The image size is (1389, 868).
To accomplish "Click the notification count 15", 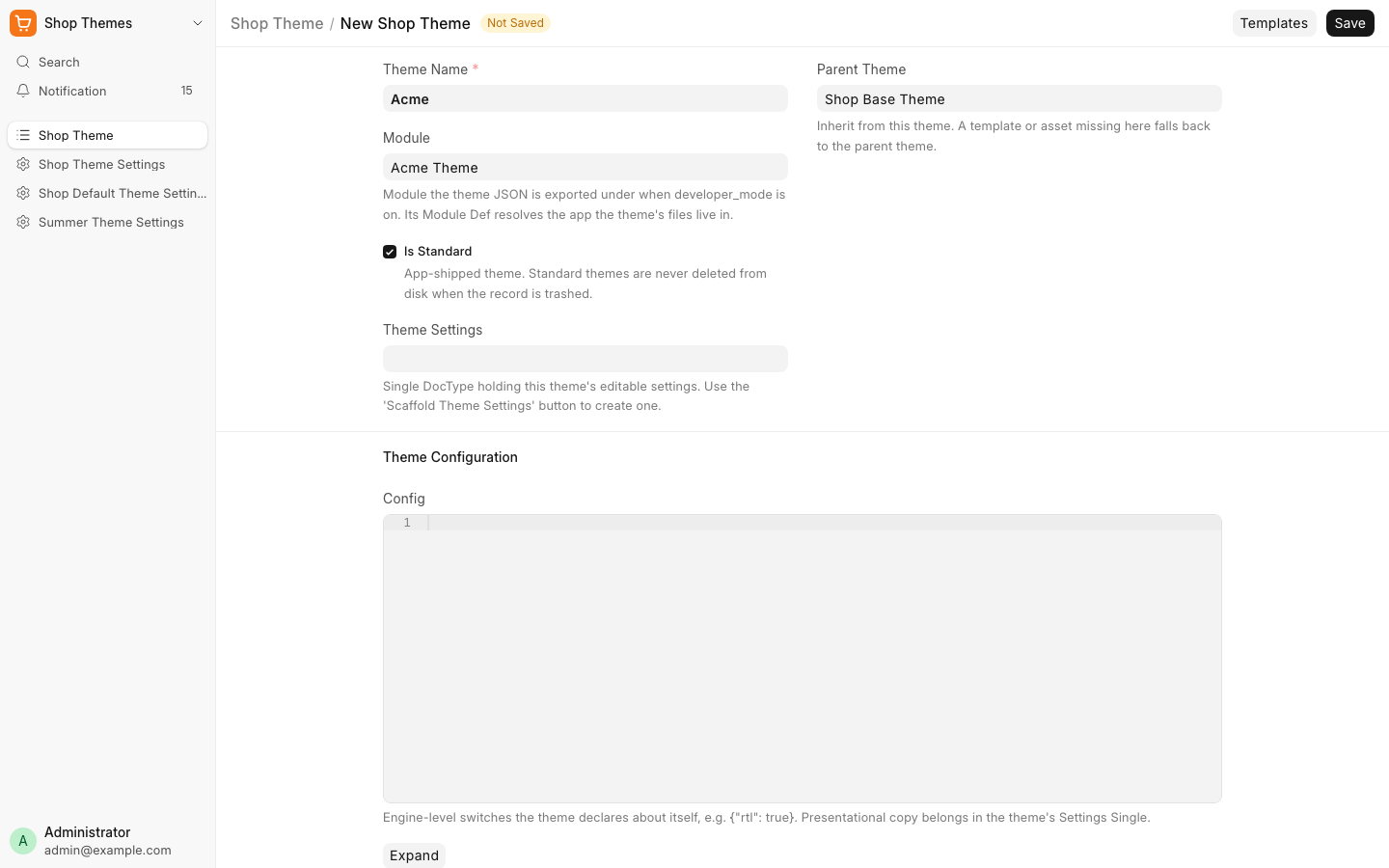I will point(187,91).
